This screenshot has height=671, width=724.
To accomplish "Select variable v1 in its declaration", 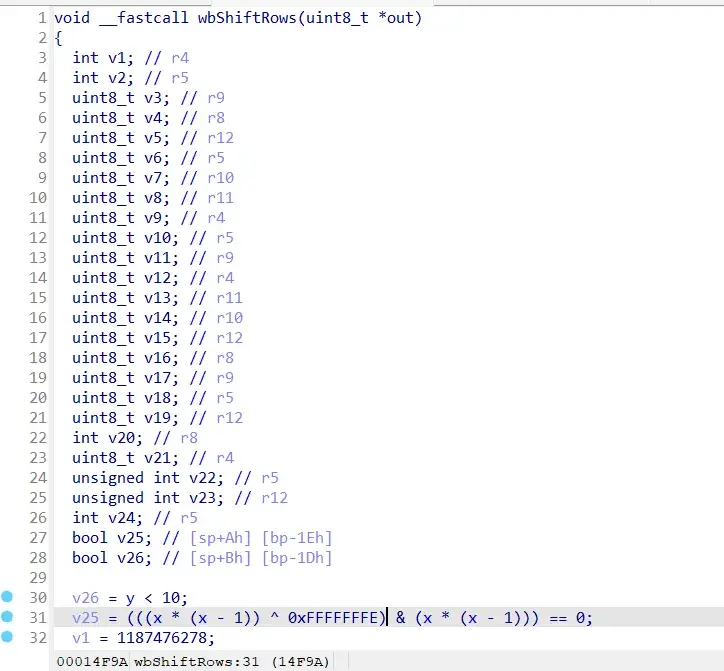I will (117, 58).
